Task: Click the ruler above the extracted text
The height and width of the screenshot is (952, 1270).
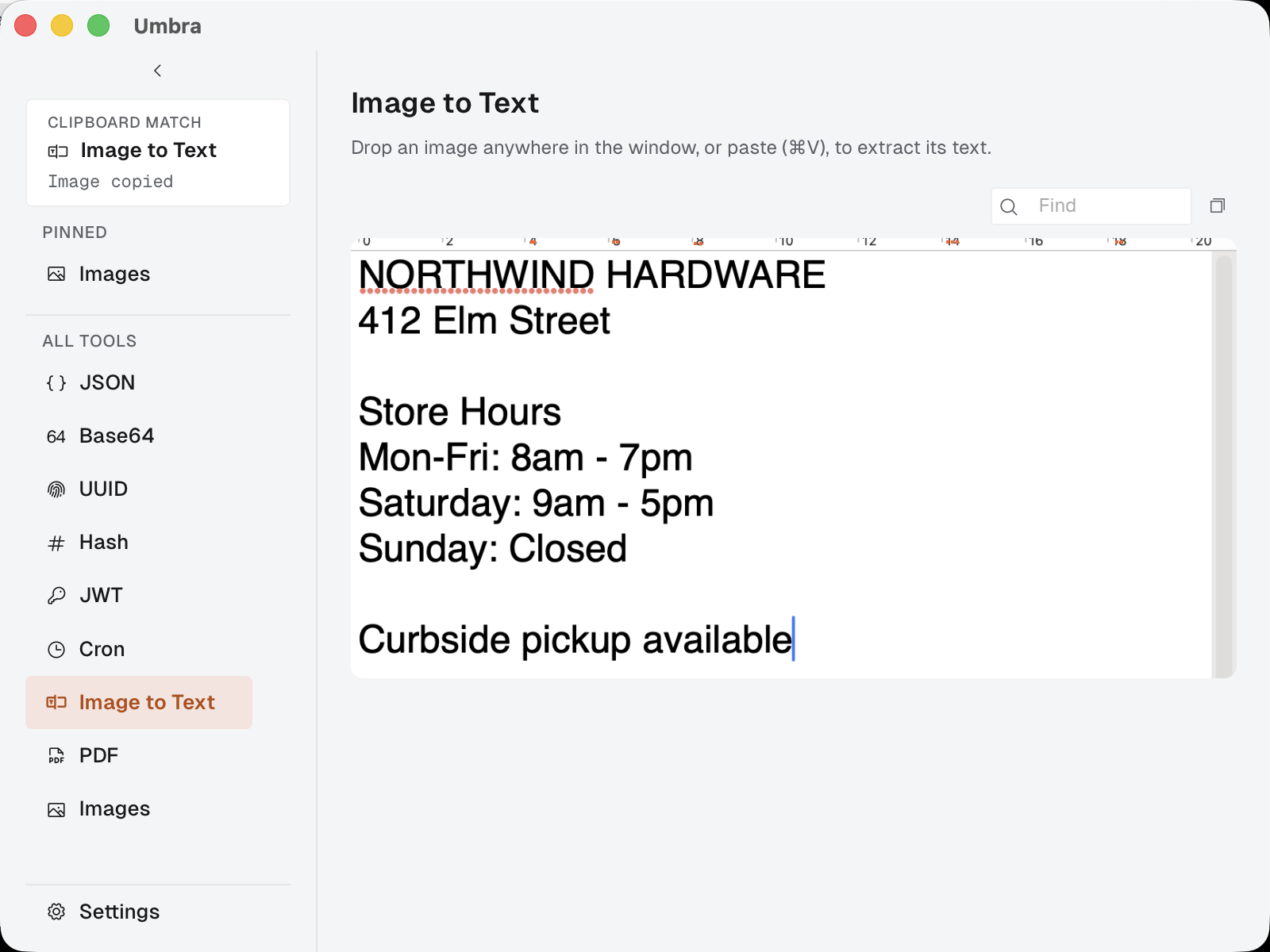Action: tap(782, 244)
